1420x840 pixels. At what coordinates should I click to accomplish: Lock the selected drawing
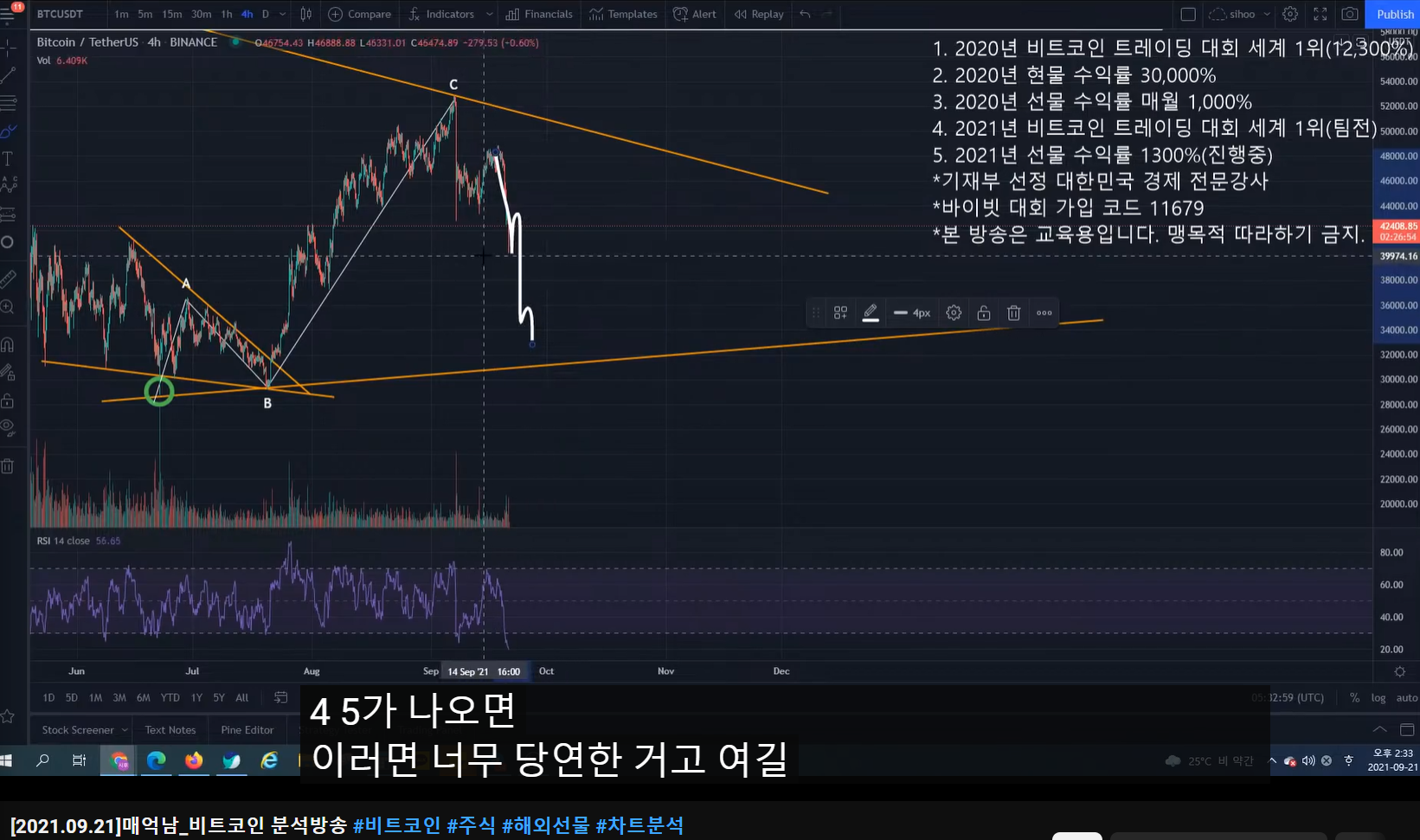pyautogui.click(x=984, y=313)
